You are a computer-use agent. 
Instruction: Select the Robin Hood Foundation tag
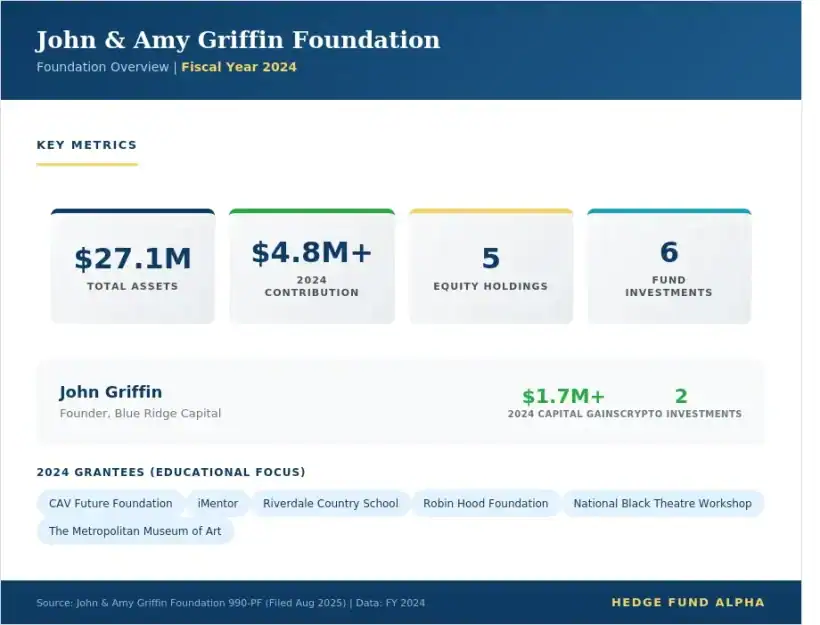[485, 503]
